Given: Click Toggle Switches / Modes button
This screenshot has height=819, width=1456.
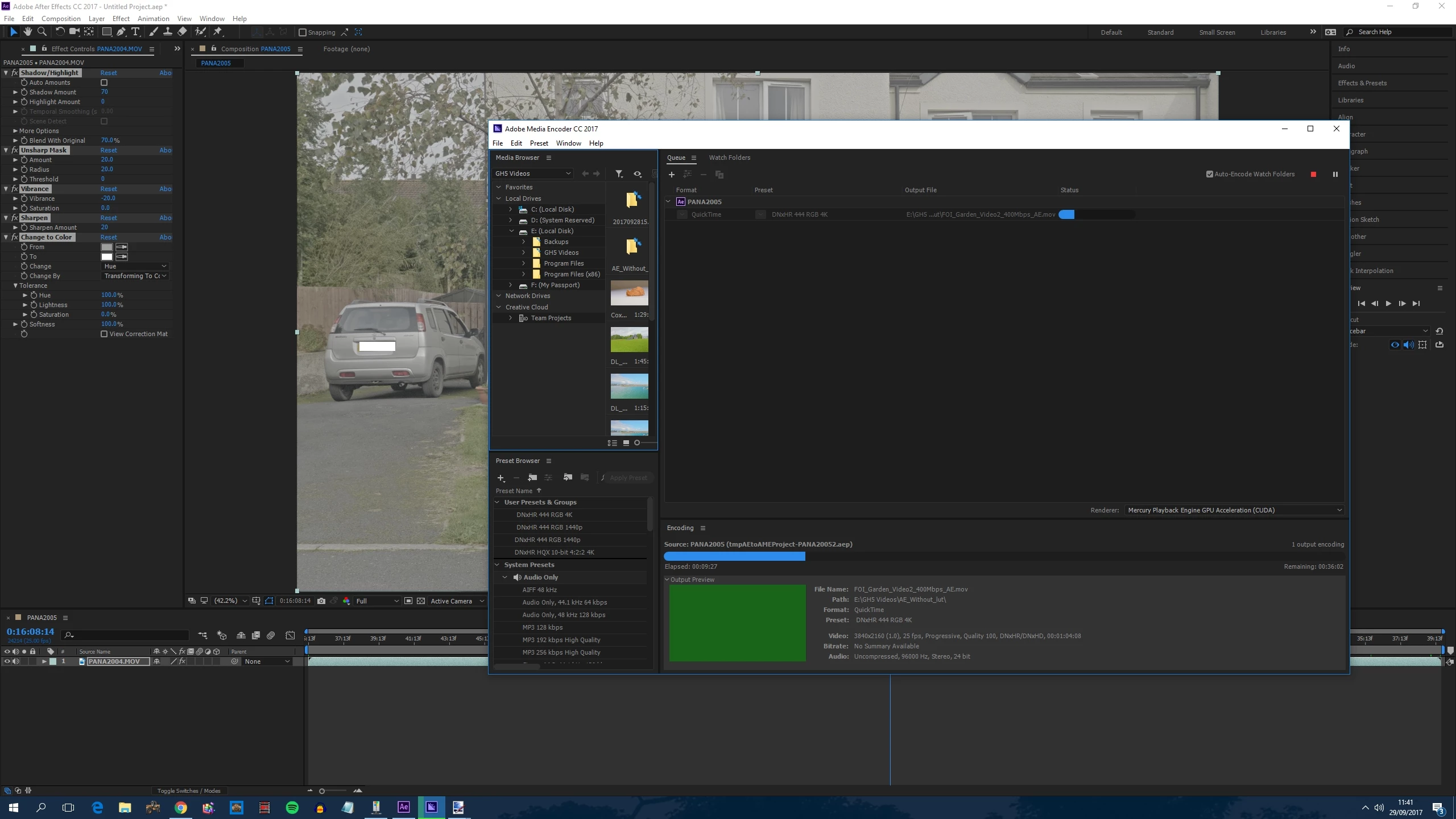Looking at the screenshot, I should (x=189, y=791).
